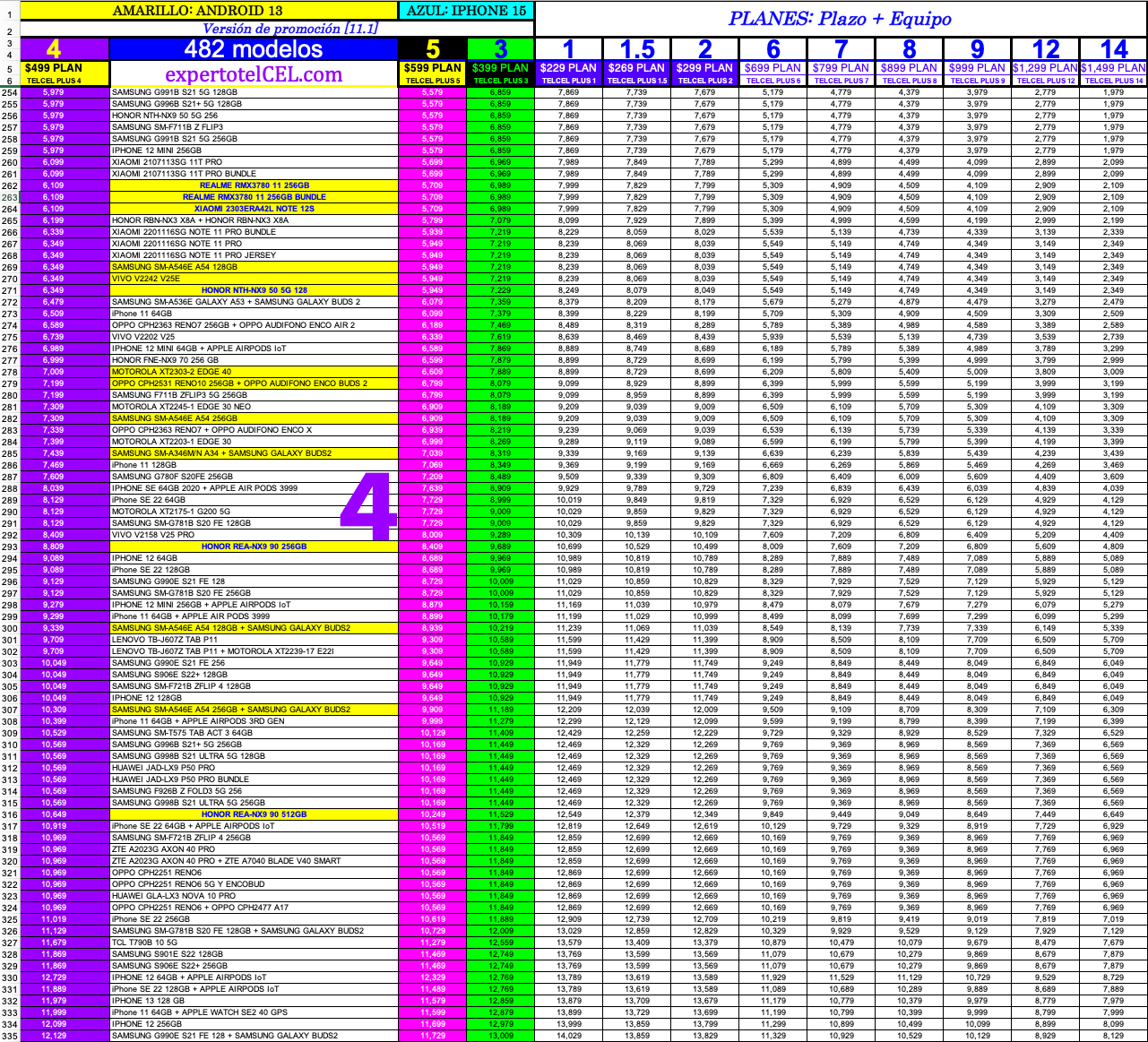Select 'HONOR FNE-NX9 70 256 GB' cell

pyautogui.click(x=254, y=360)
